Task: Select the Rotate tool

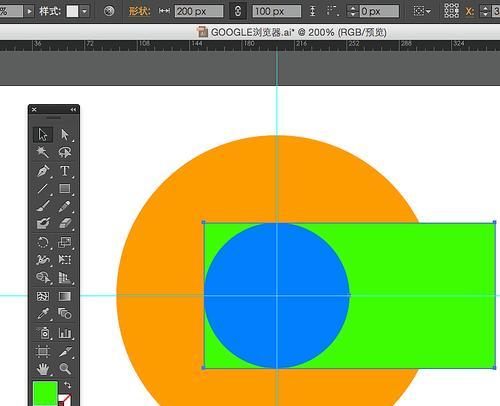Action: [43, 242]
